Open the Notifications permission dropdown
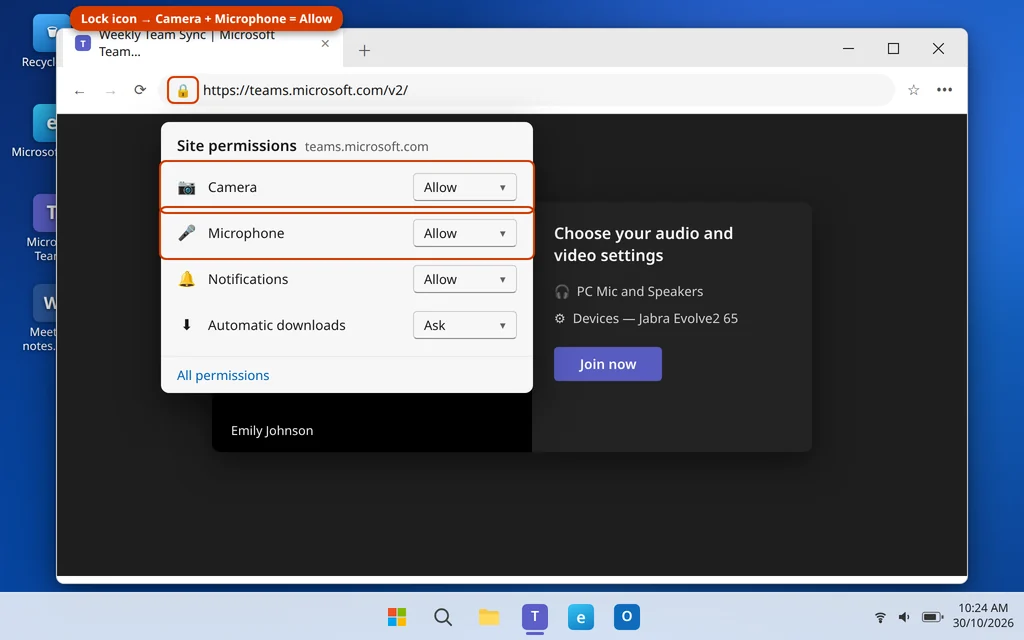The width and height of the screenshot is (1024, 640). pyautogui.click(x=464, y=279)
